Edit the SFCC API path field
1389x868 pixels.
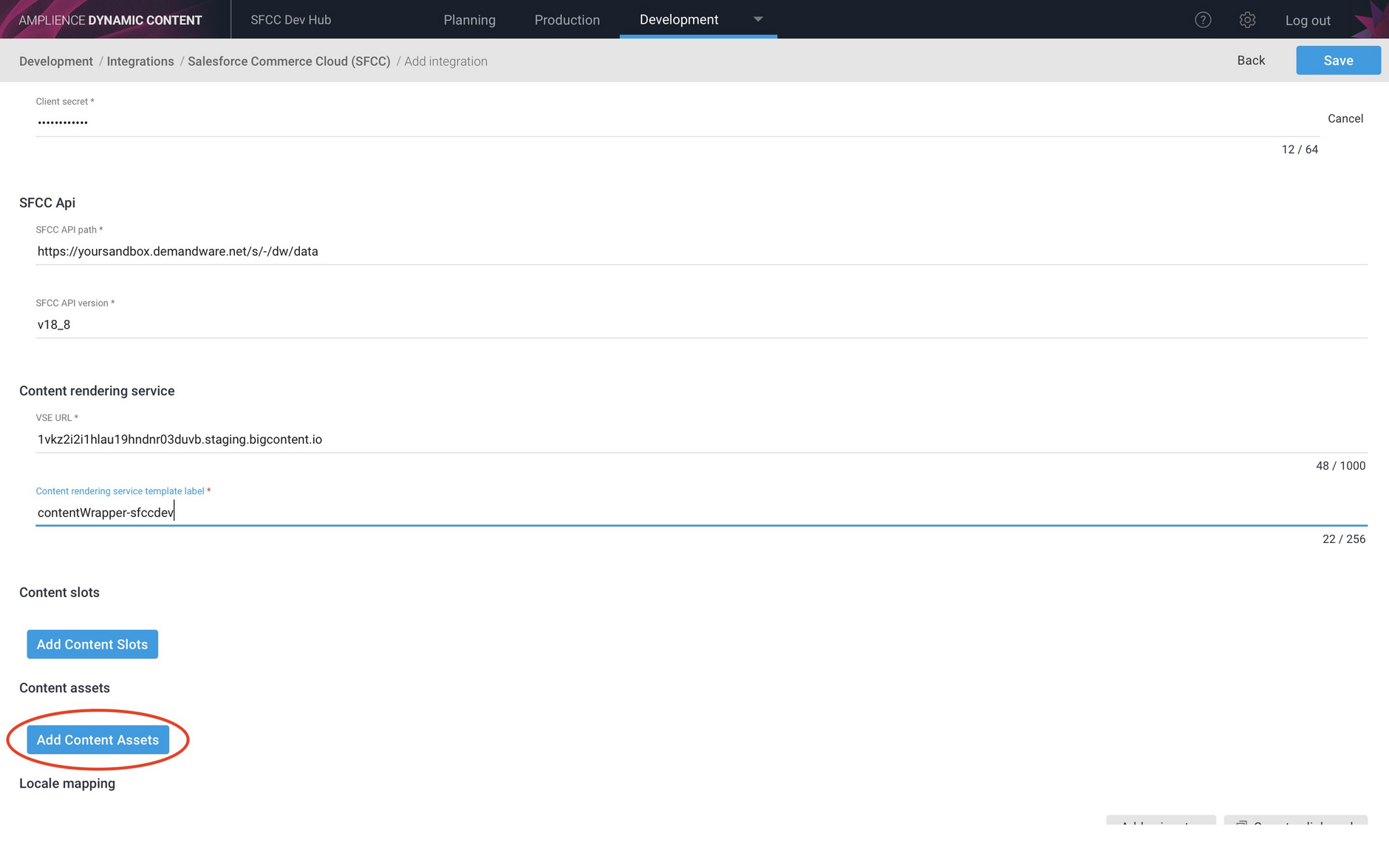tap(701, 251)
